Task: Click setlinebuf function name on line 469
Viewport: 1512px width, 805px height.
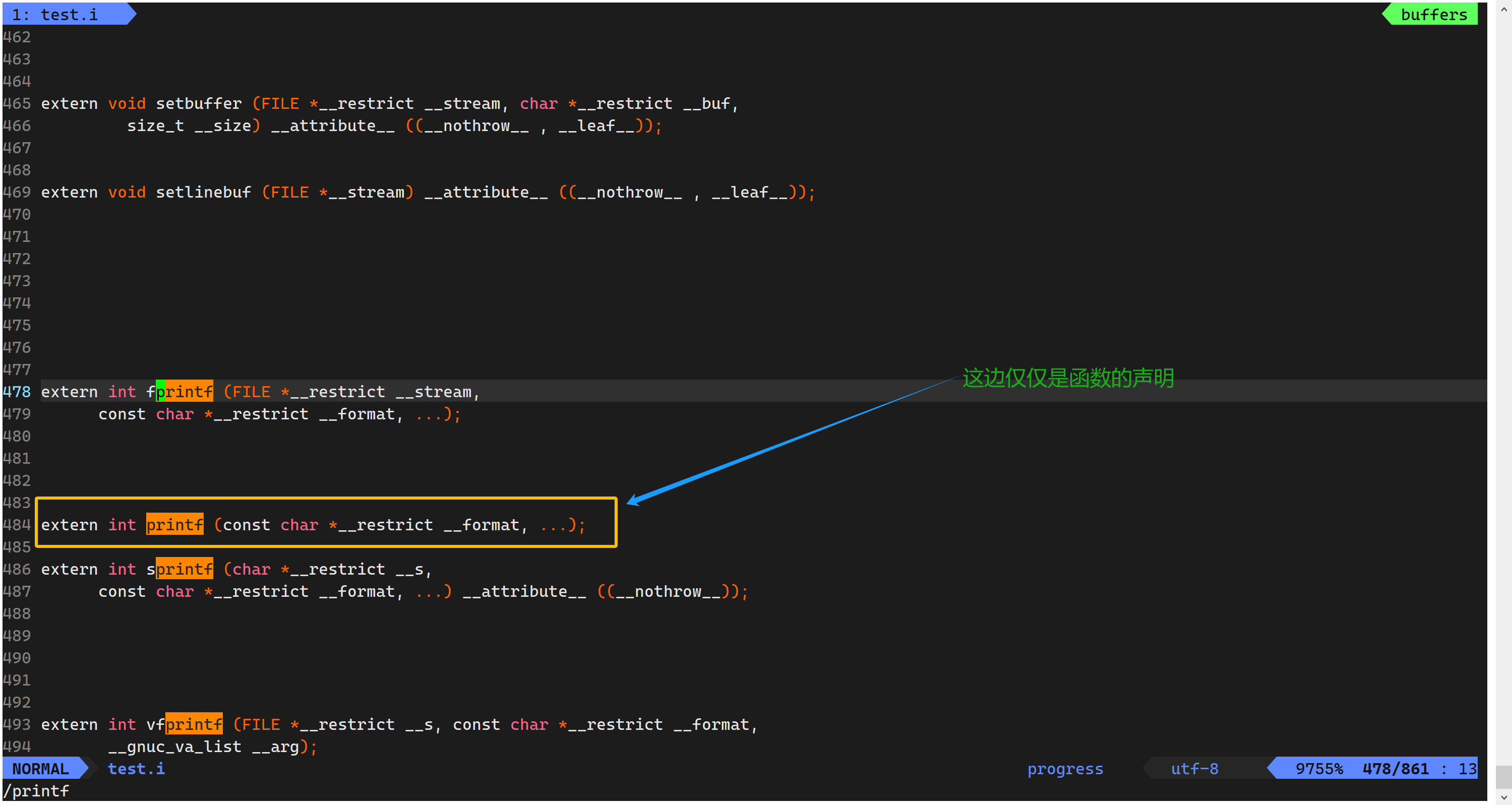Action: pos(203,192)
